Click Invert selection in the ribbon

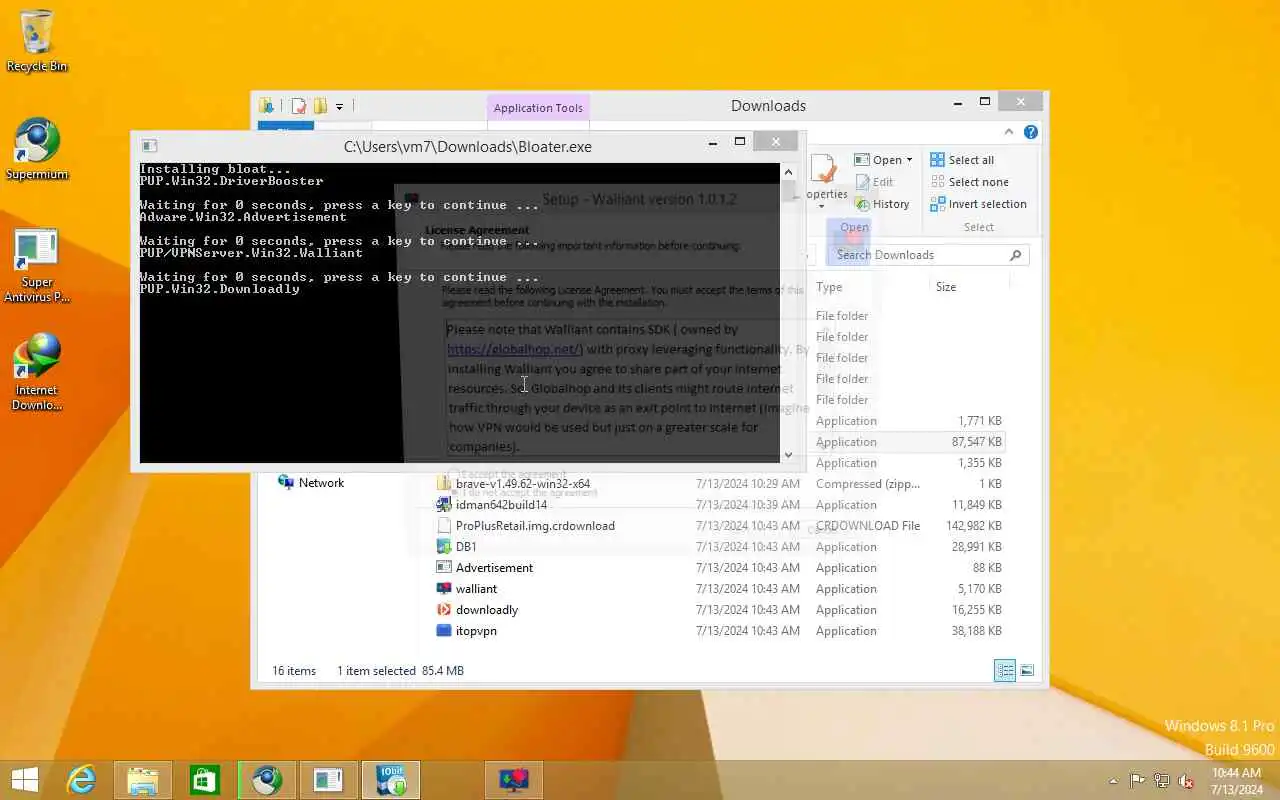978,204
